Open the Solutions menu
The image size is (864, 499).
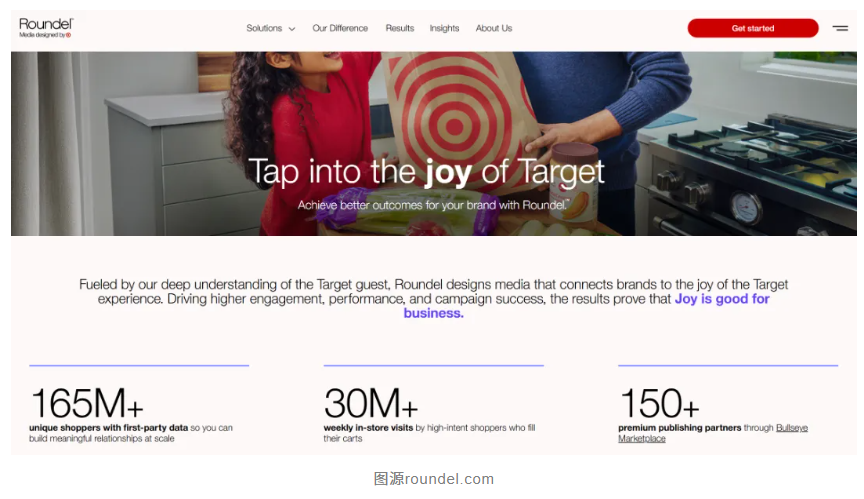point(265,28)
